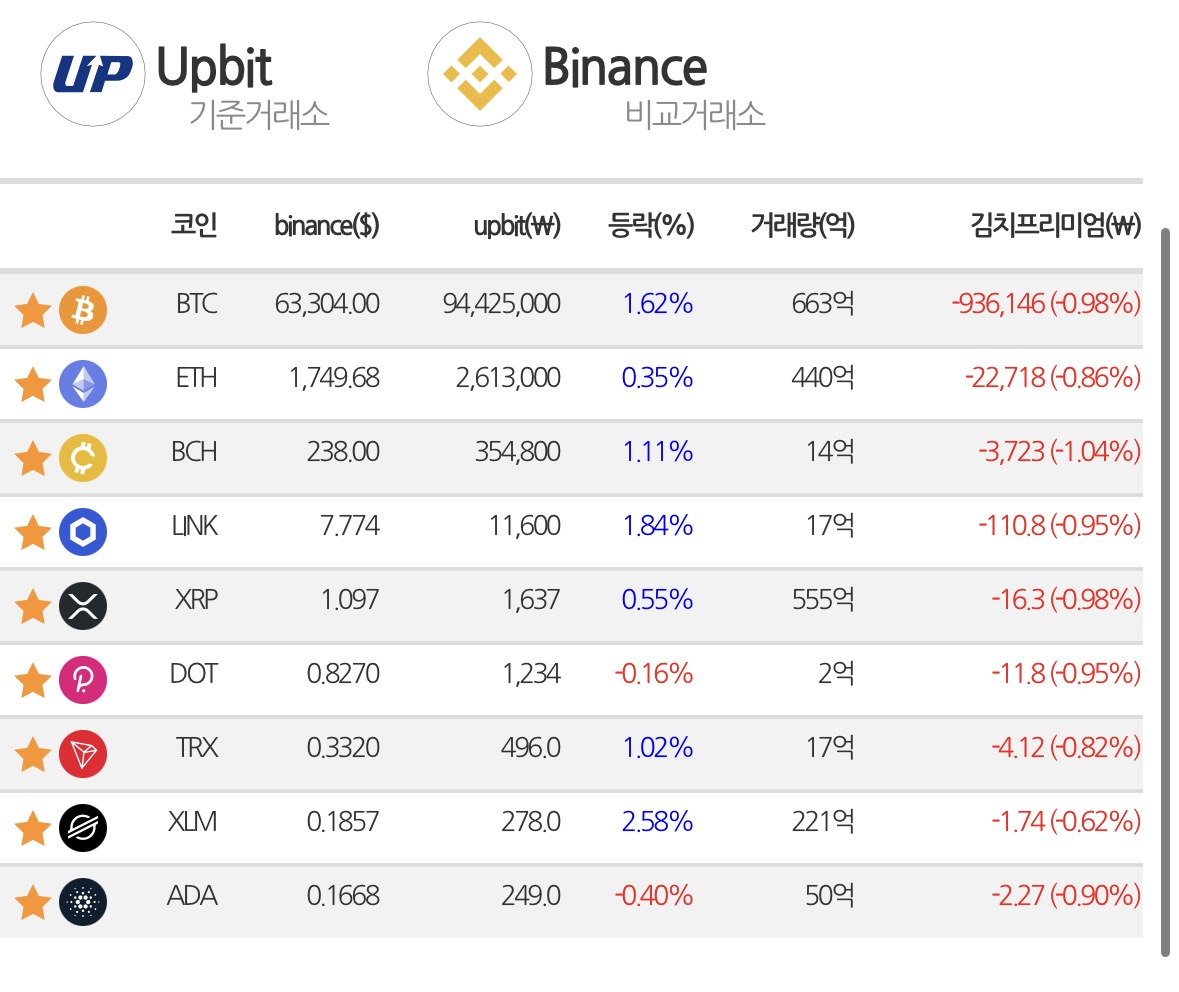The width and height of the screenshot is (1179, 992).
Task: Toggle the favorite star for BTC
Action: pyautogui.click(x=33, y=311)
